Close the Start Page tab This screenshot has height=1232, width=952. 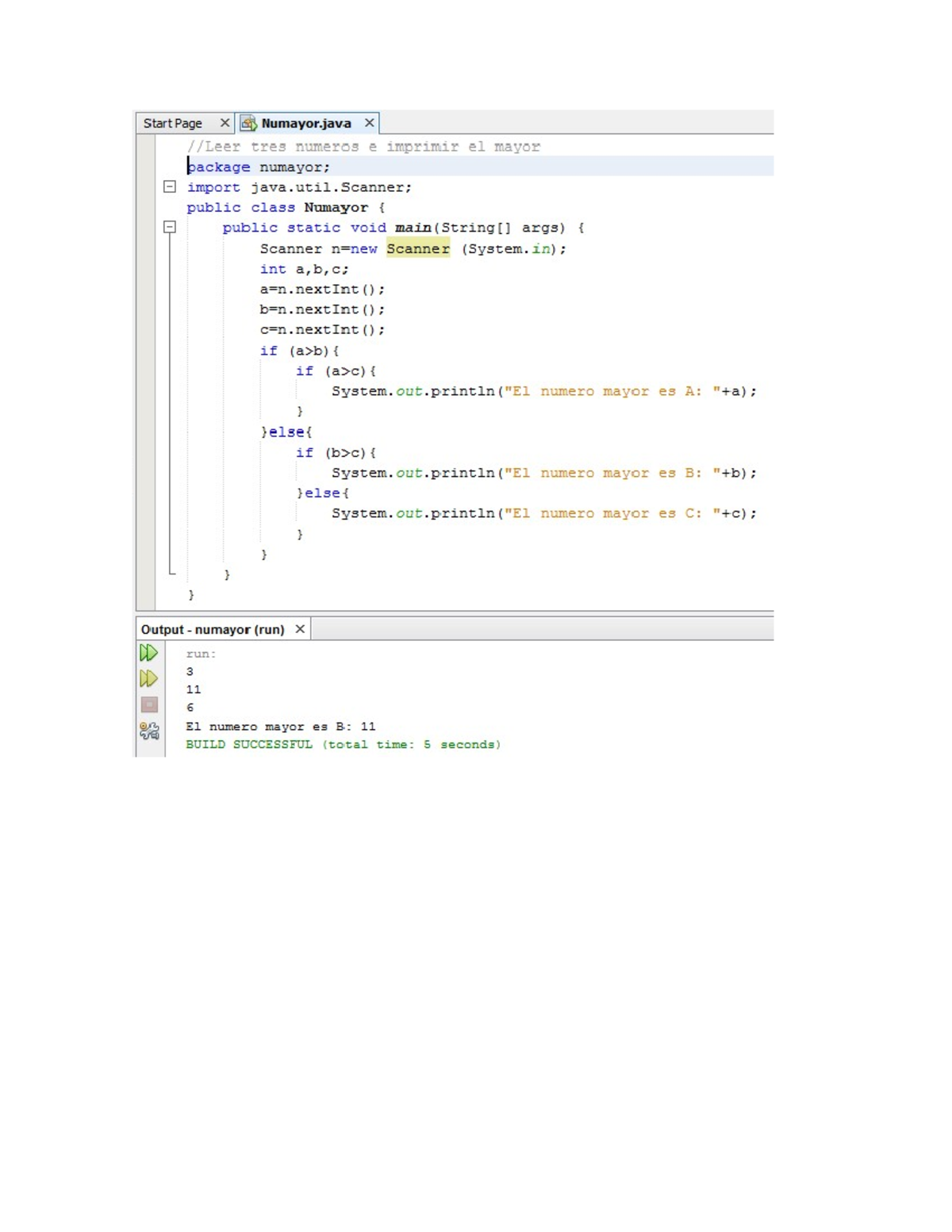(224, 123)
